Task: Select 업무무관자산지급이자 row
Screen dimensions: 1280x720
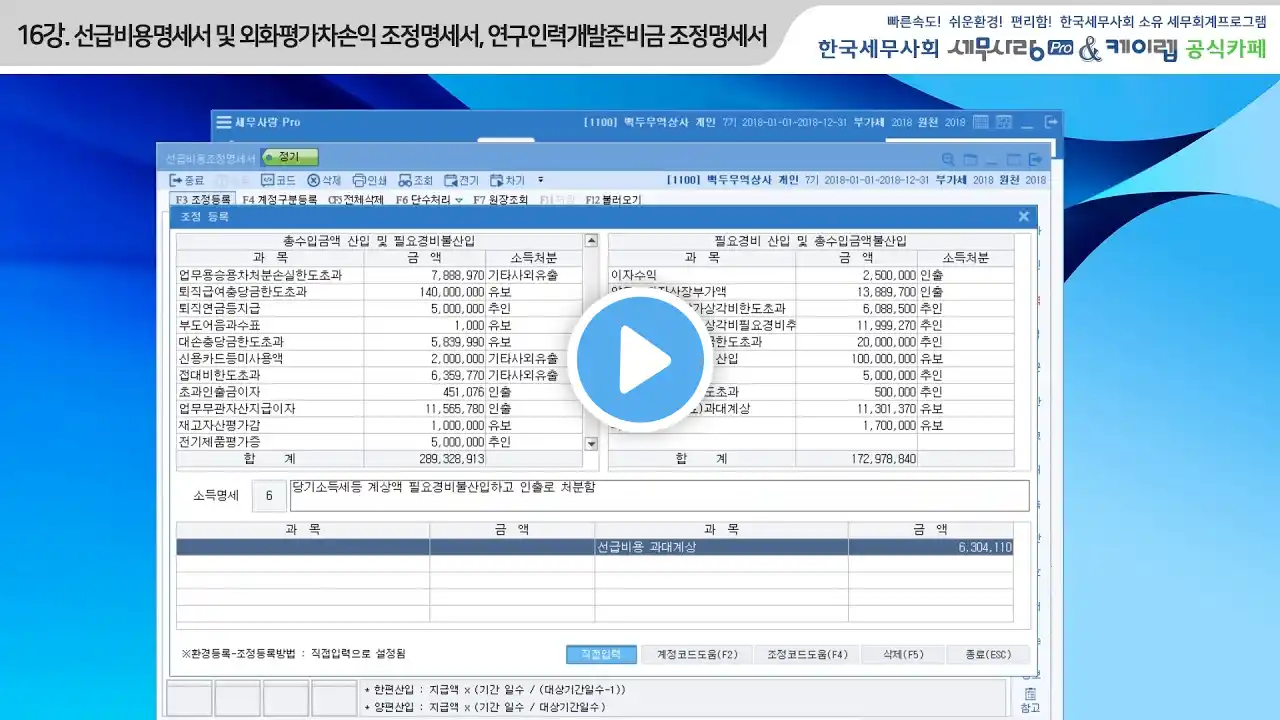Action: 379,408
